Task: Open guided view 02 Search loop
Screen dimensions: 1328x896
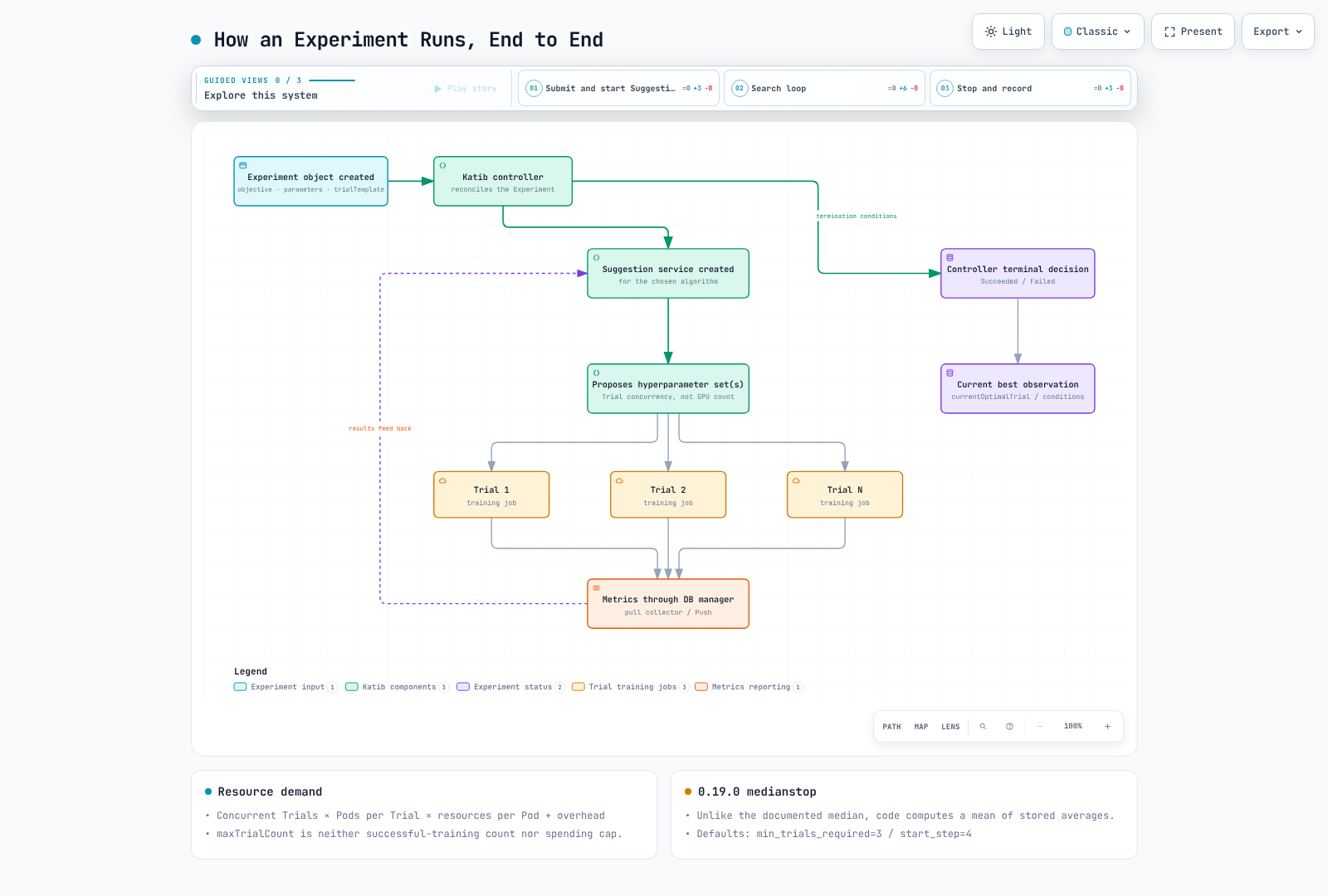Action: [x=824, y=88]
